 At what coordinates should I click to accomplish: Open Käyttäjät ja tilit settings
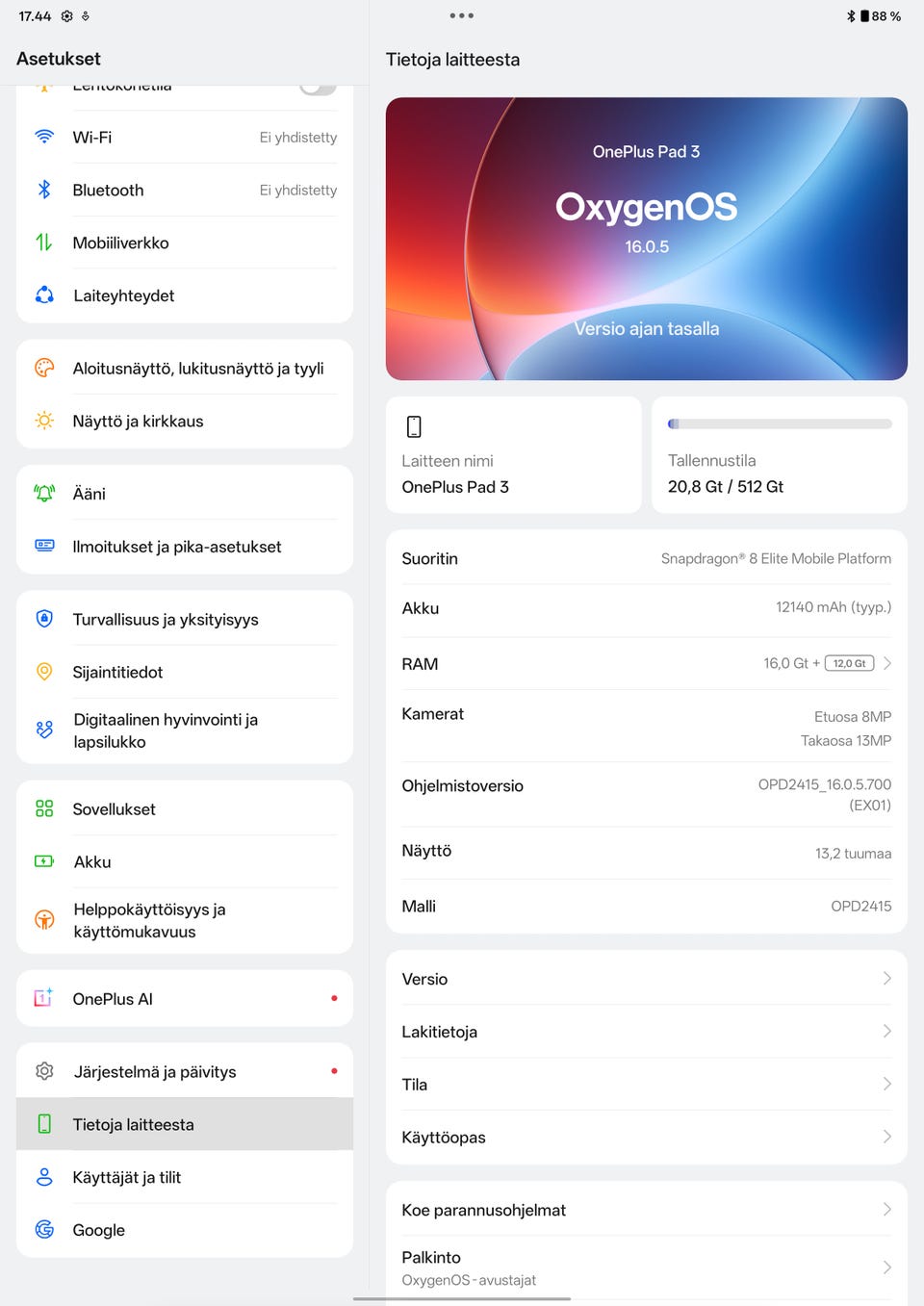[x=185, y=1177]
